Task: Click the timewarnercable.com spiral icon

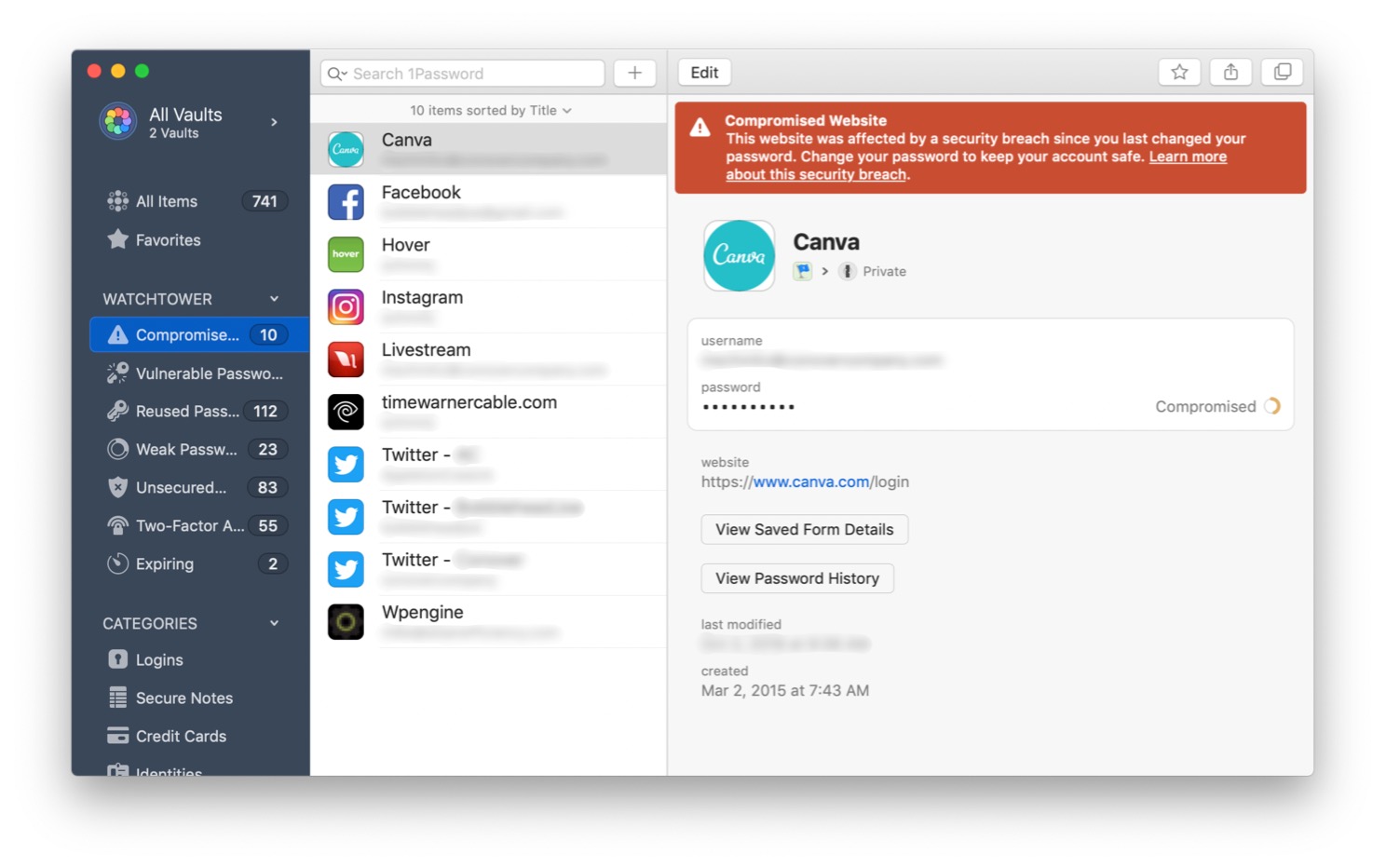Action: pyautogui.click(x=346, y=412)
